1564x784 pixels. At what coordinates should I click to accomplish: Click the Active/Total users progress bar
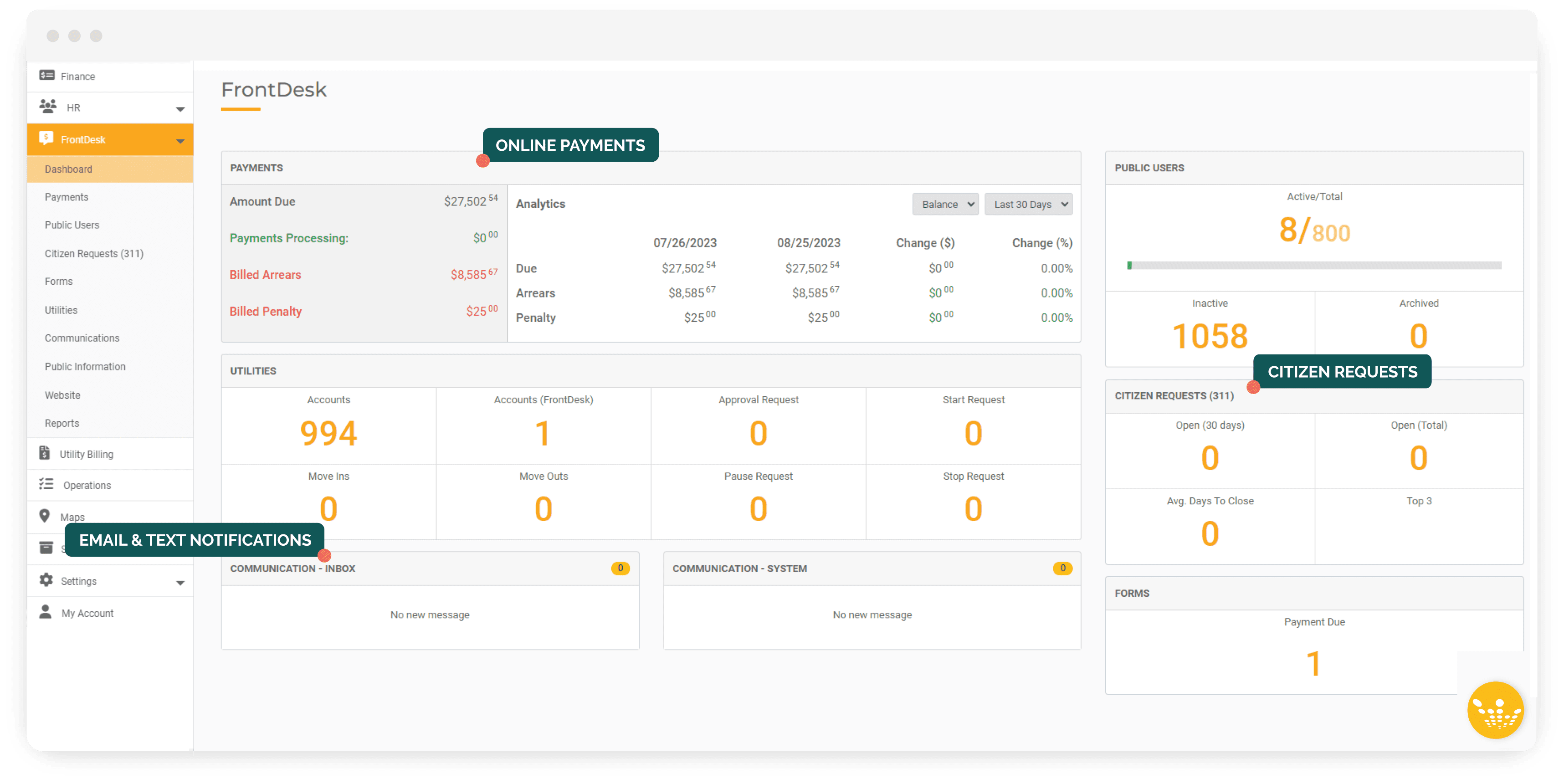click(x=1314, y=266)
